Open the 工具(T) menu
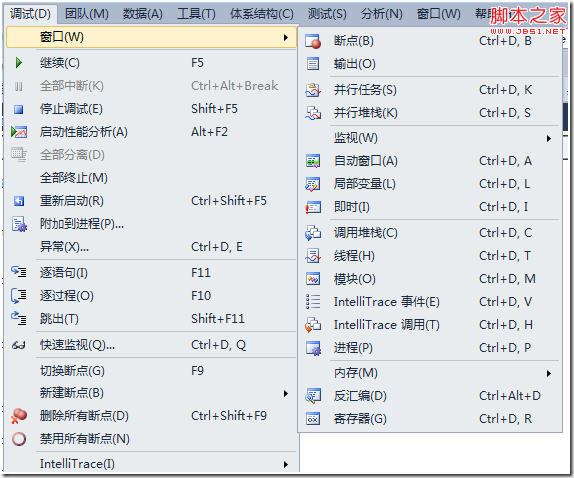The image size is (574, 478). (197, 14)
